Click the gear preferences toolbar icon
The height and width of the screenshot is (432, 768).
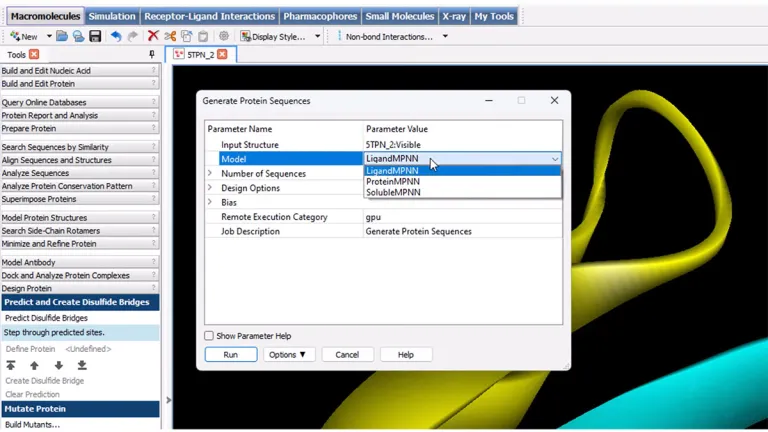[224, 36]
